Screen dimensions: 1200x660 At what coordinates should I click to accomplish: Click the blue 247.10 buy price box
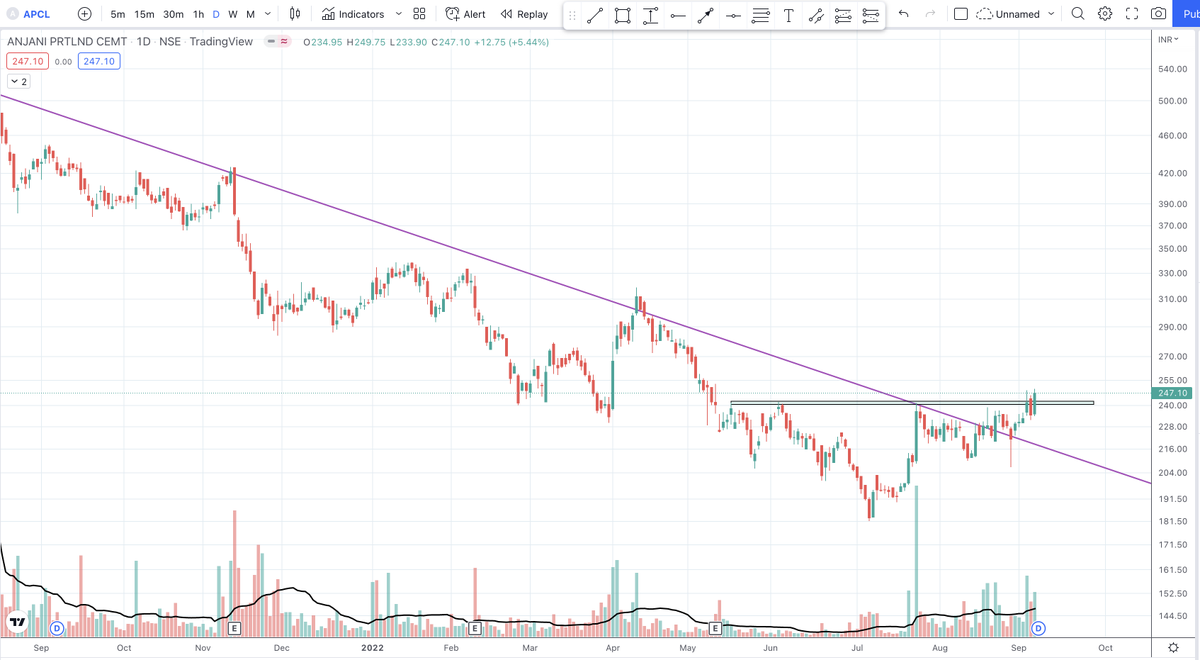99,61
